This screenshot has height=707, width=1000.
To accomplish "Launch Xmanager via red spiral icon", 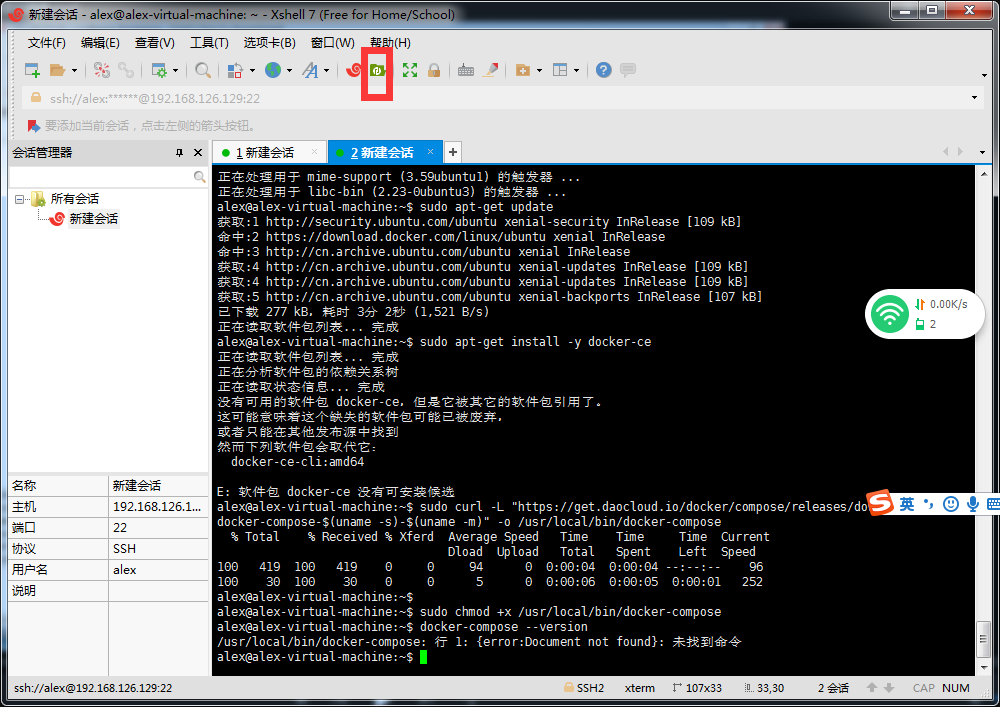I will click(353, 70).
